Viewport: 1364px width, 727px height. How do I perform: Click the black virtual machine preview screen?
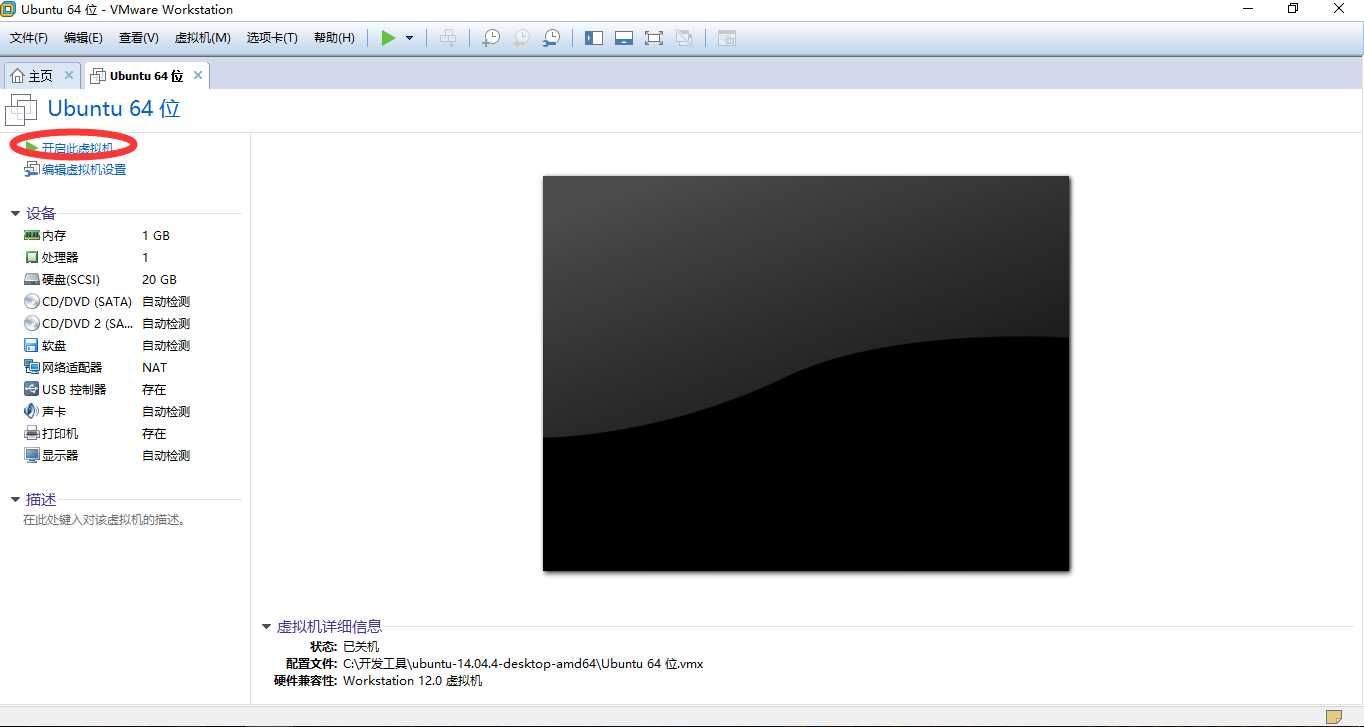point(806,374)
